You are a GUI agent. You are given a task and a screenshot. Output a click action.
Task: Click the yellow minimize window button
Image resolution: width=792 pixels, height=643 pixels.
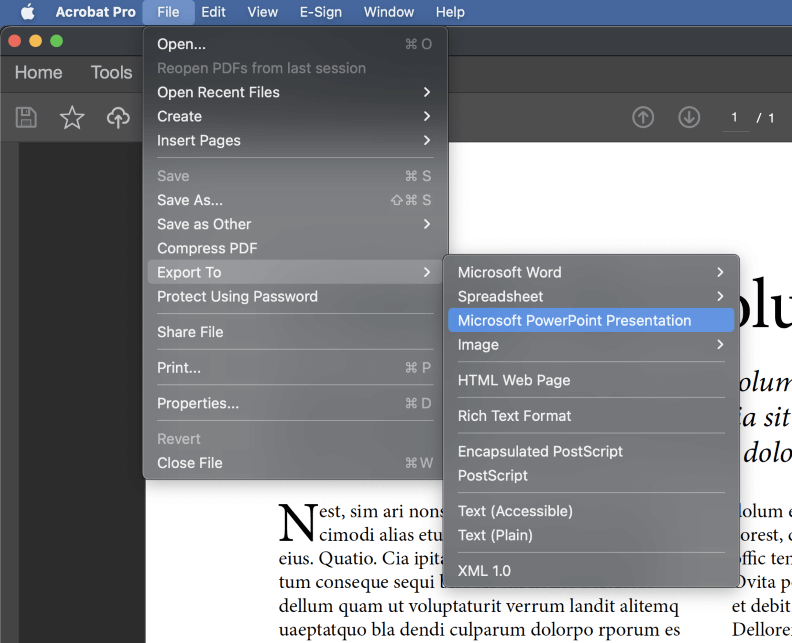(x=35, y=41)
